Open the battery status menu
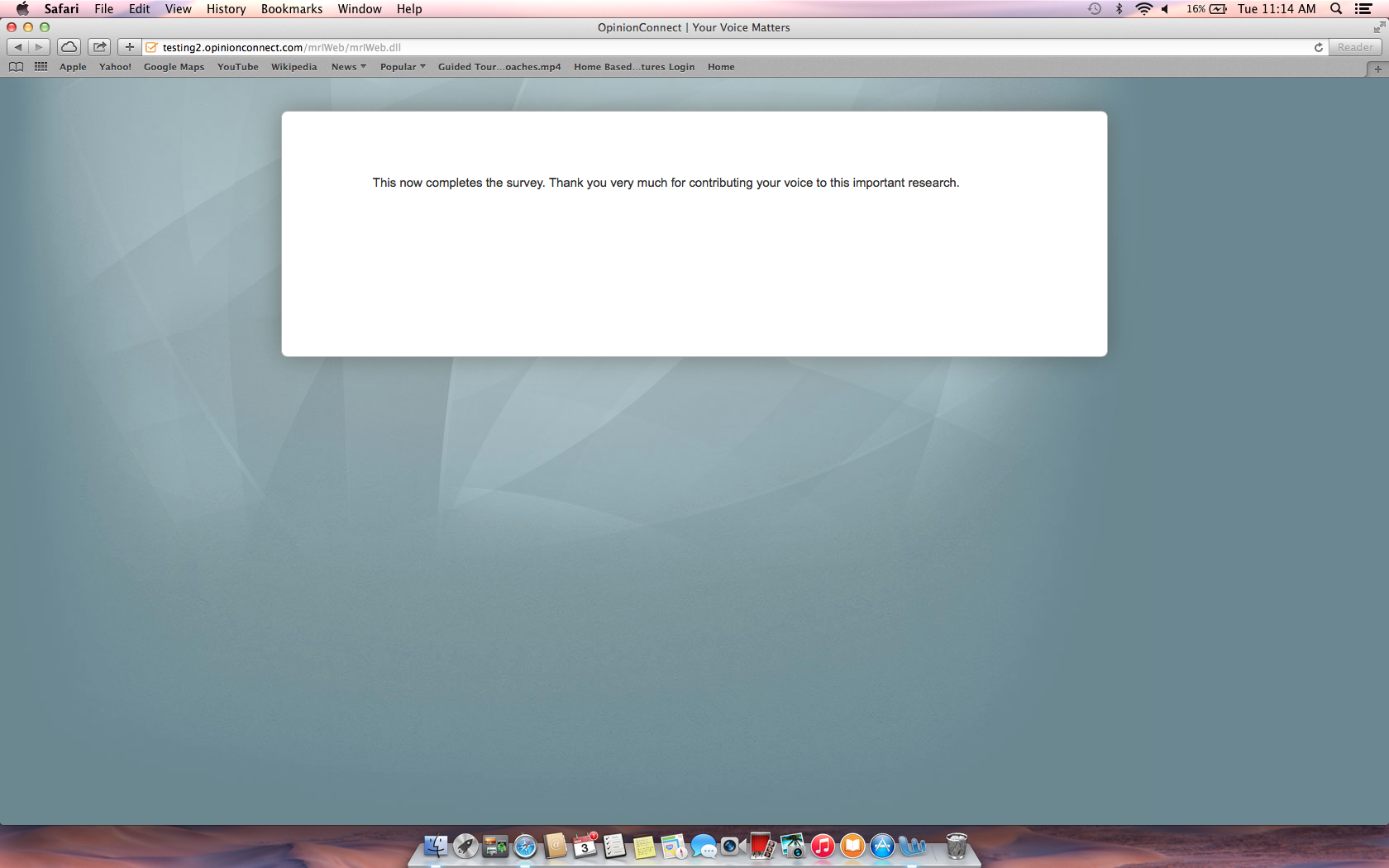Image resolution: width=1389 pixels, height=868 pixels. (1207, 9)
